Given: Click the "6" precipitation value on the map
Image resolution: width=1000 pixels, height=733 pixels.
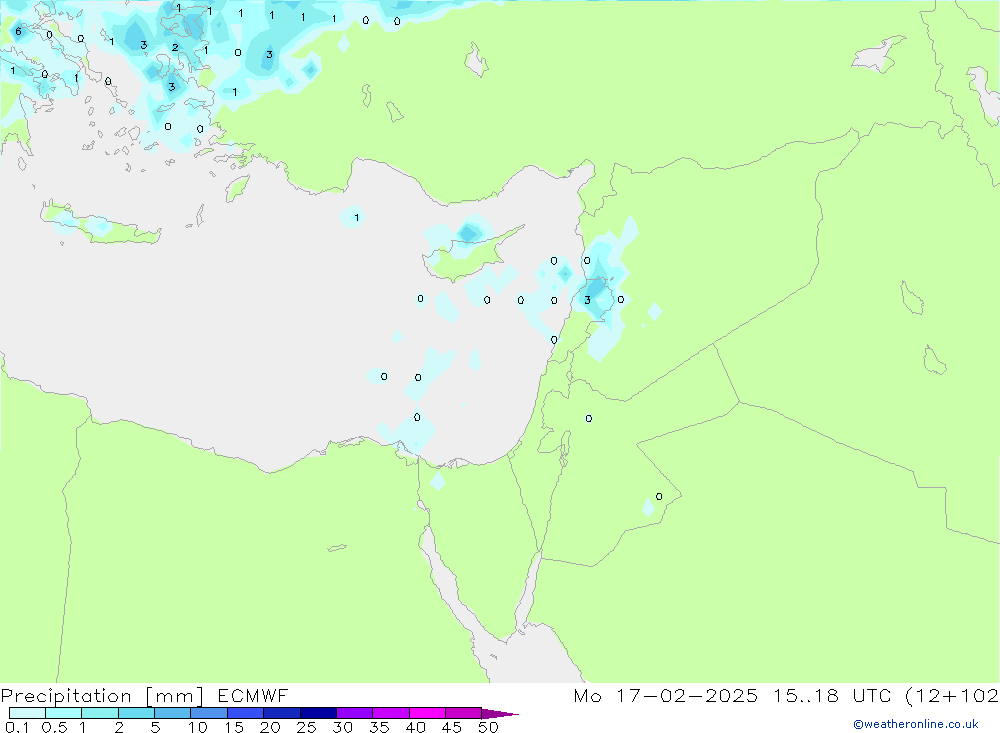Looking at the screenshot, I should point(18,31).
